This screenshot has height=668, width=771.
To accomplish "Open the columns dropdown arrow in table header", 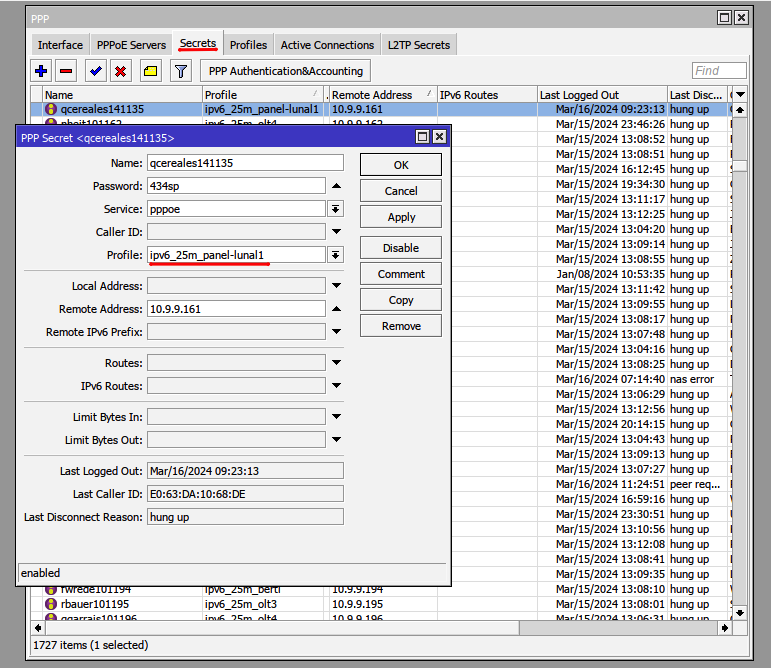I will [740, 94].
